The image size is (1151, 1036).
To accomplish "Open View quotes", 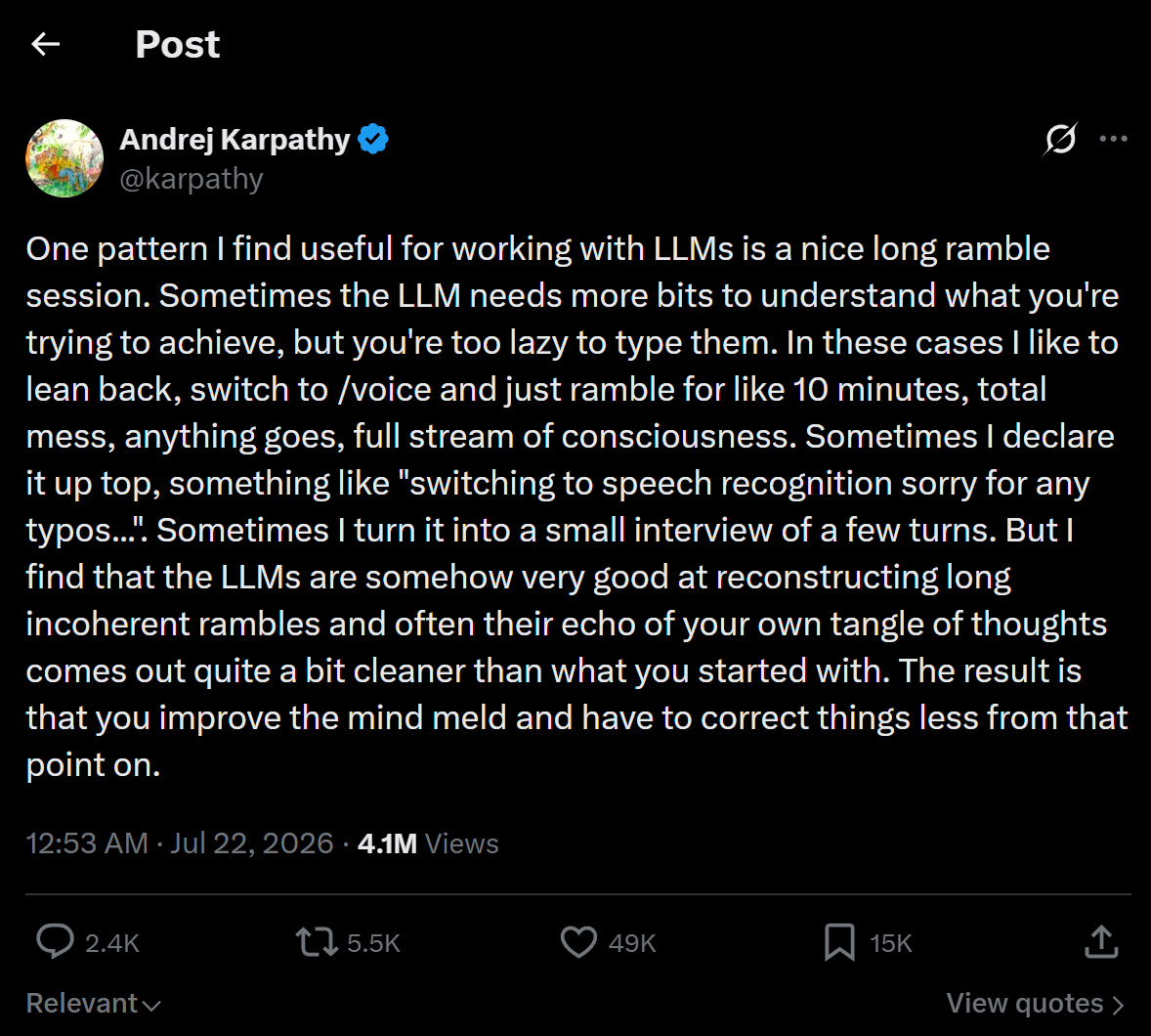I will (x=1035, y=1003).
